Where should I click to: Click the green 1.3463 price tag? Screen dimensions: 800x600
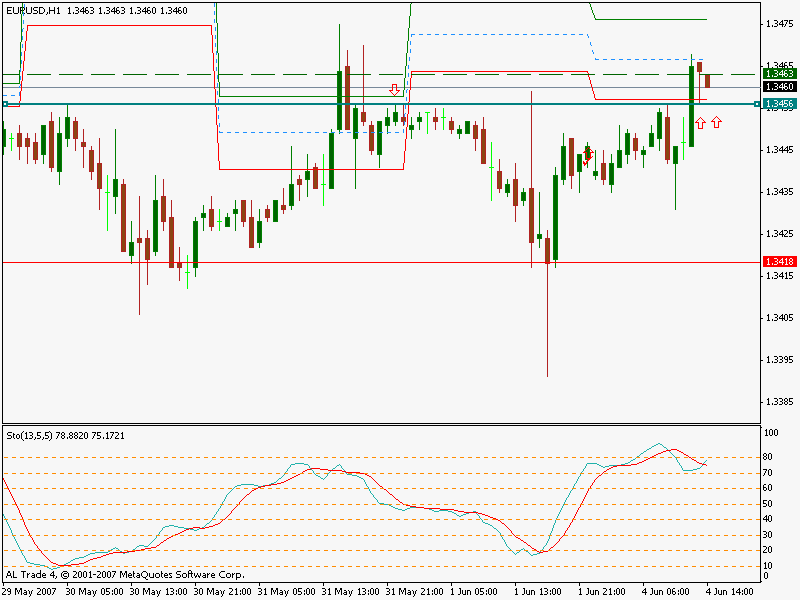(779, 74)
